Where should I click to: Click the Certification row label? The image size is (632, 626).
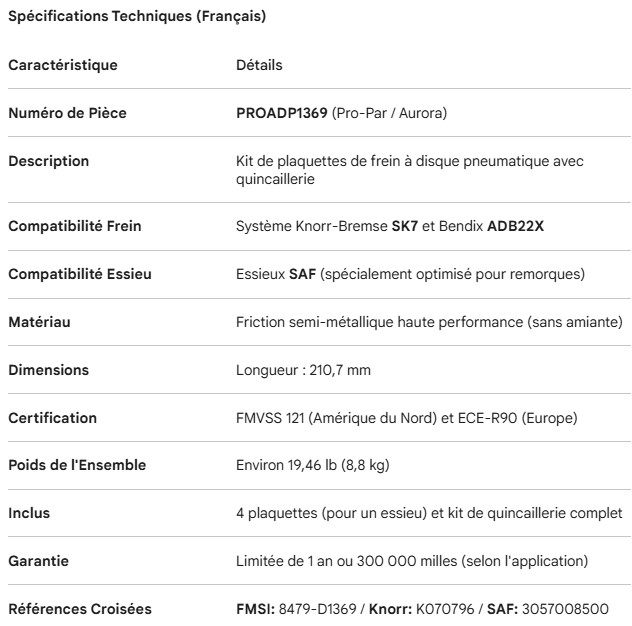click(53, 418)
